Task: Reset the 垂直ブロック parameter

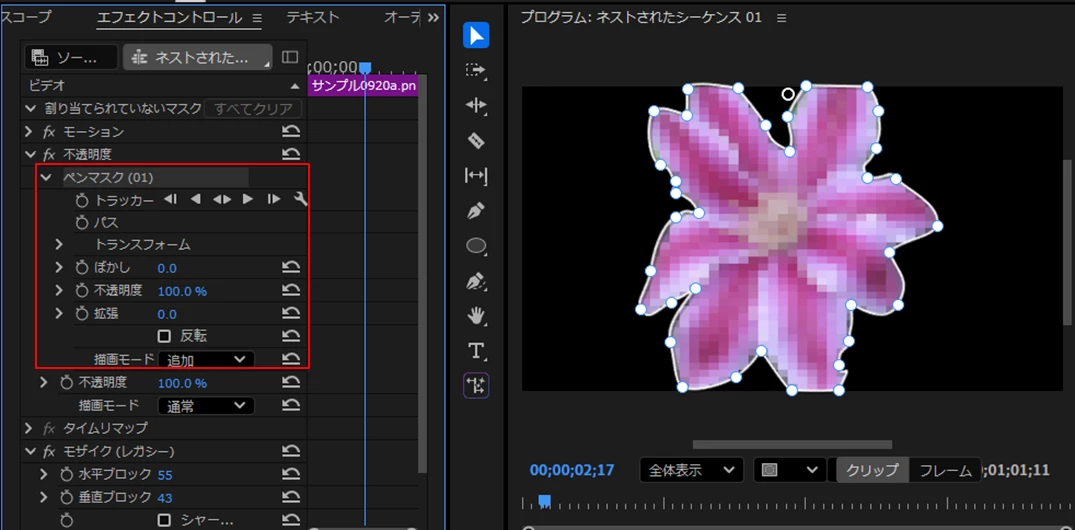Action: coord(291,497)
